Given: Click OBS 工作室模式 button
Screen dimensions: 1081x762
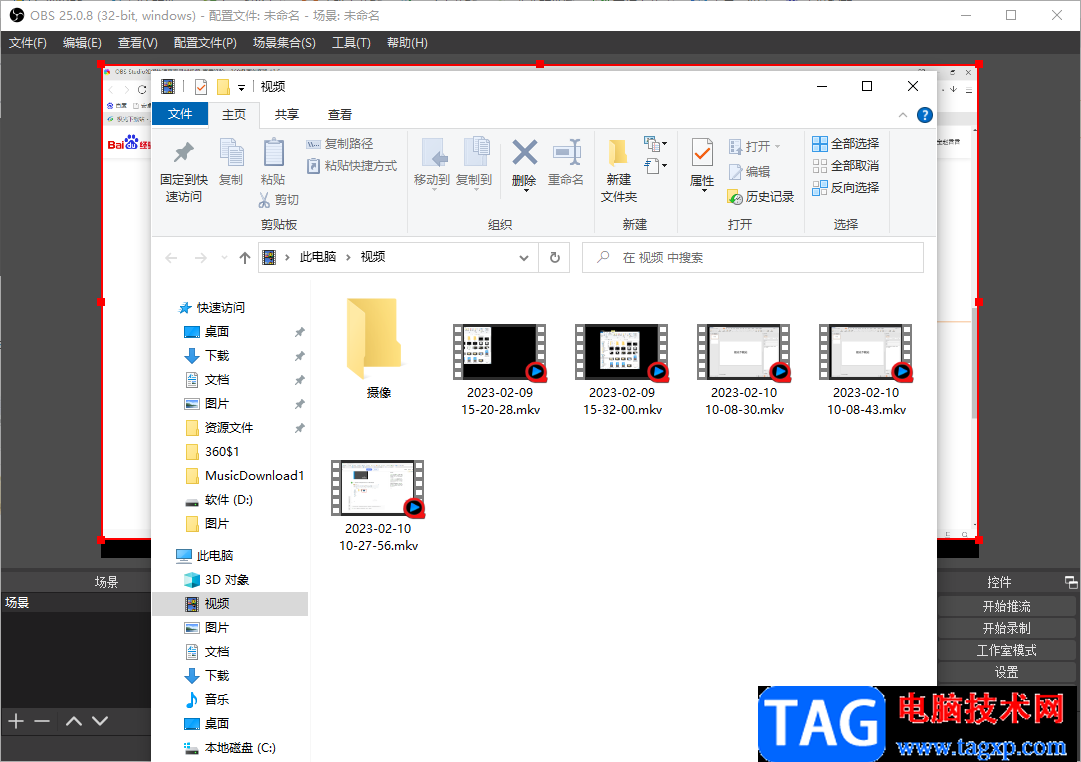Looking at the screenshot, I should [1007, 650].
